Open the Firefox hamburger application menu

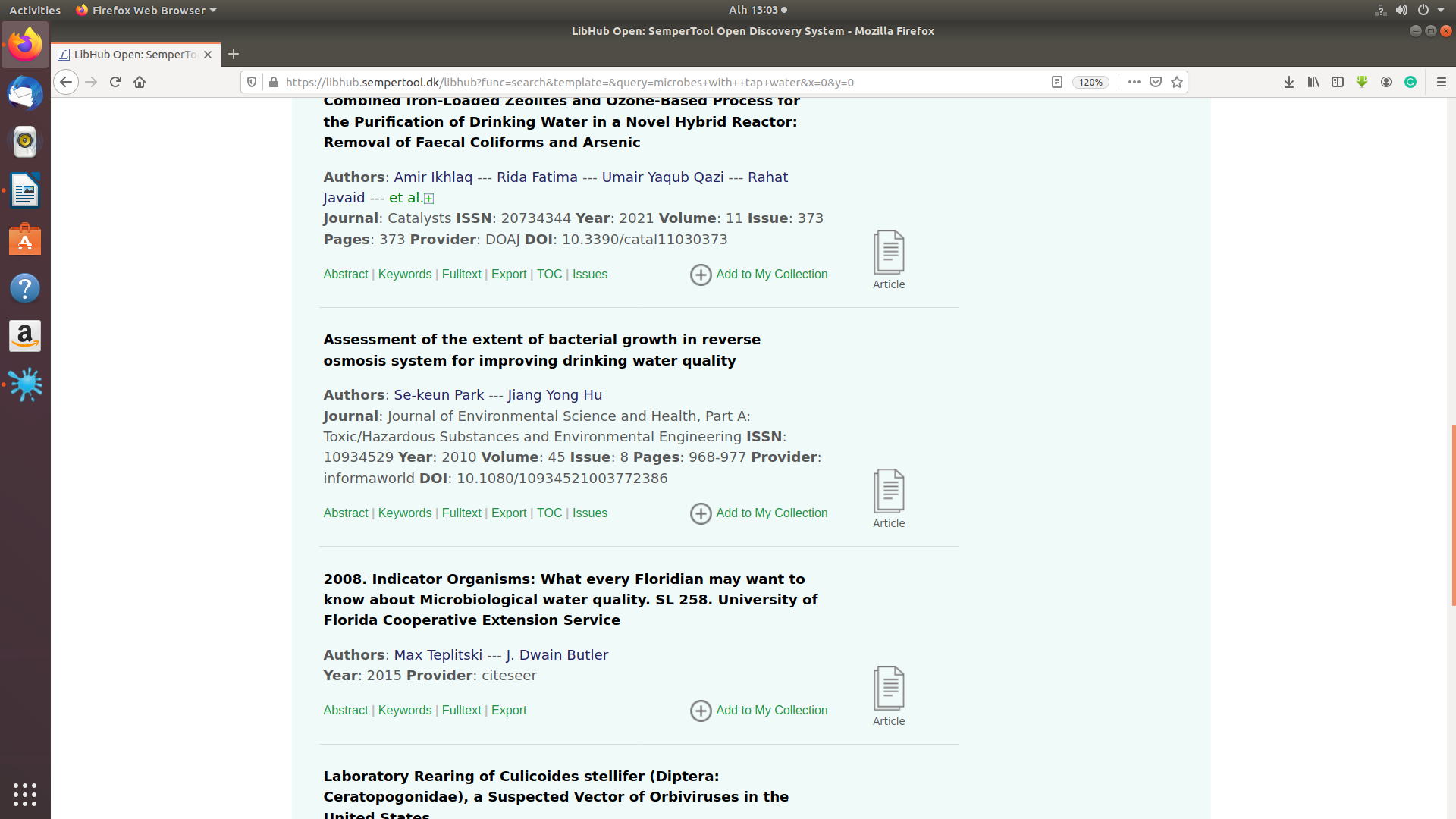[1442, 82]
